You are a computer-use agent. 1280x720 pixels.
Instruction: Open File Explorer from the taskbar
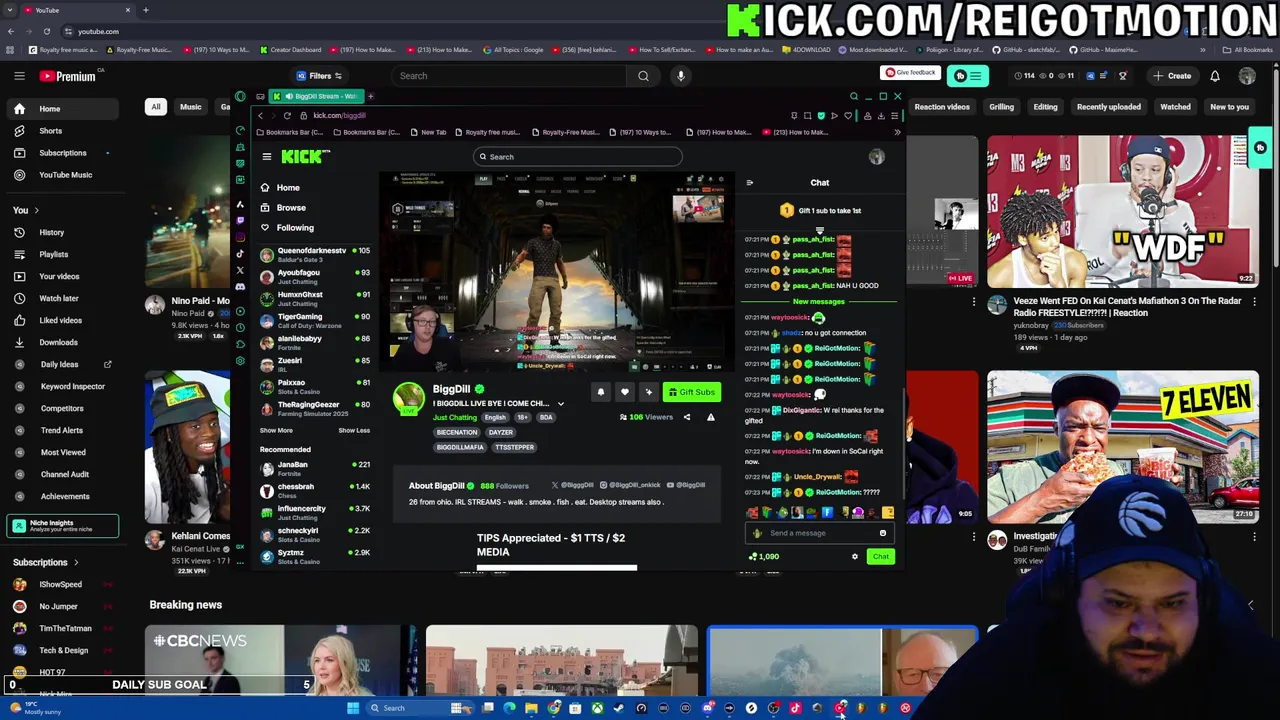tap(531, 708)
